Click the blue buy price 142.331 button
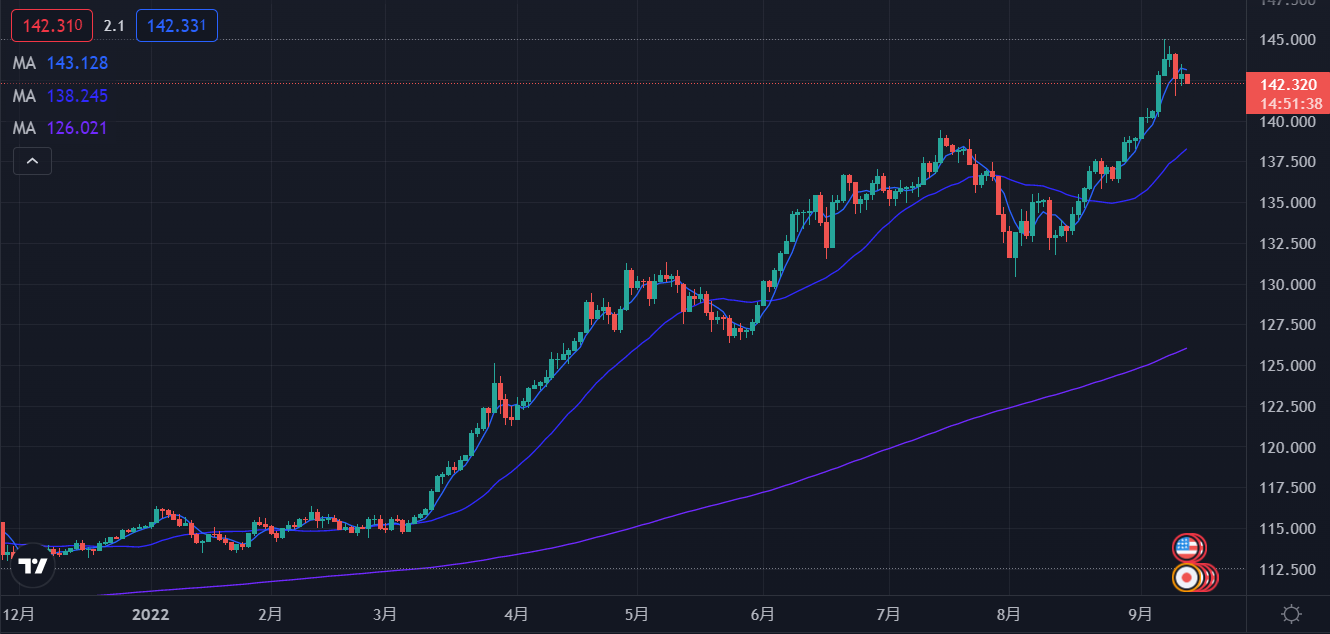This screenshot has height=634, width=1330. (x=176, y=25)
